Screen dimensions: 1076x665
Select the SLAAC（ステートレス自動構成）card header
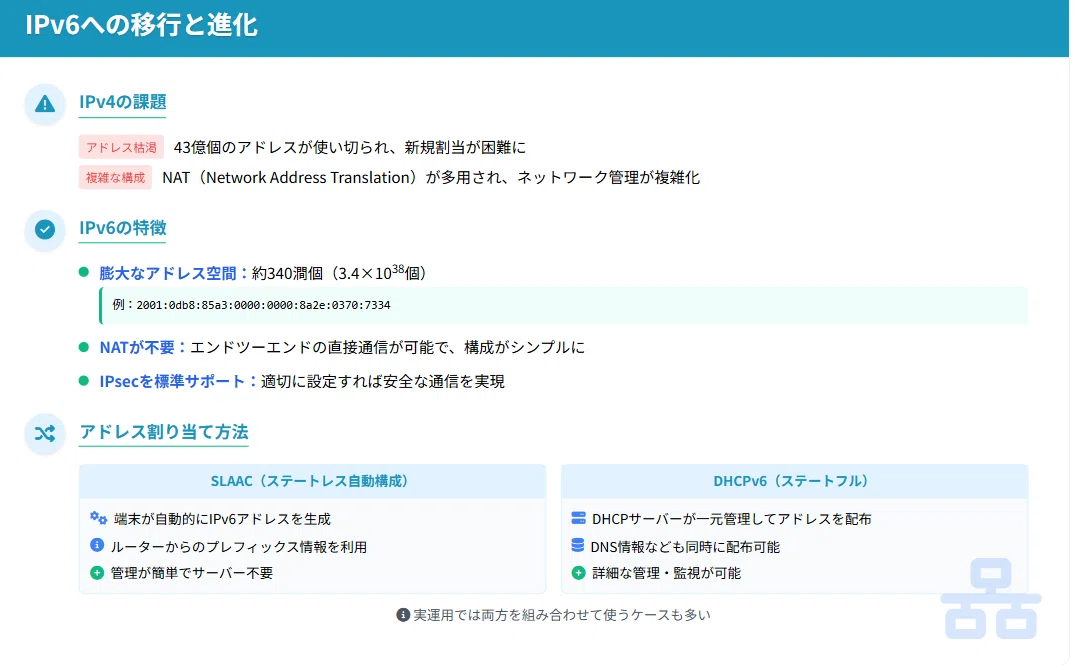(x=312, y=481)
